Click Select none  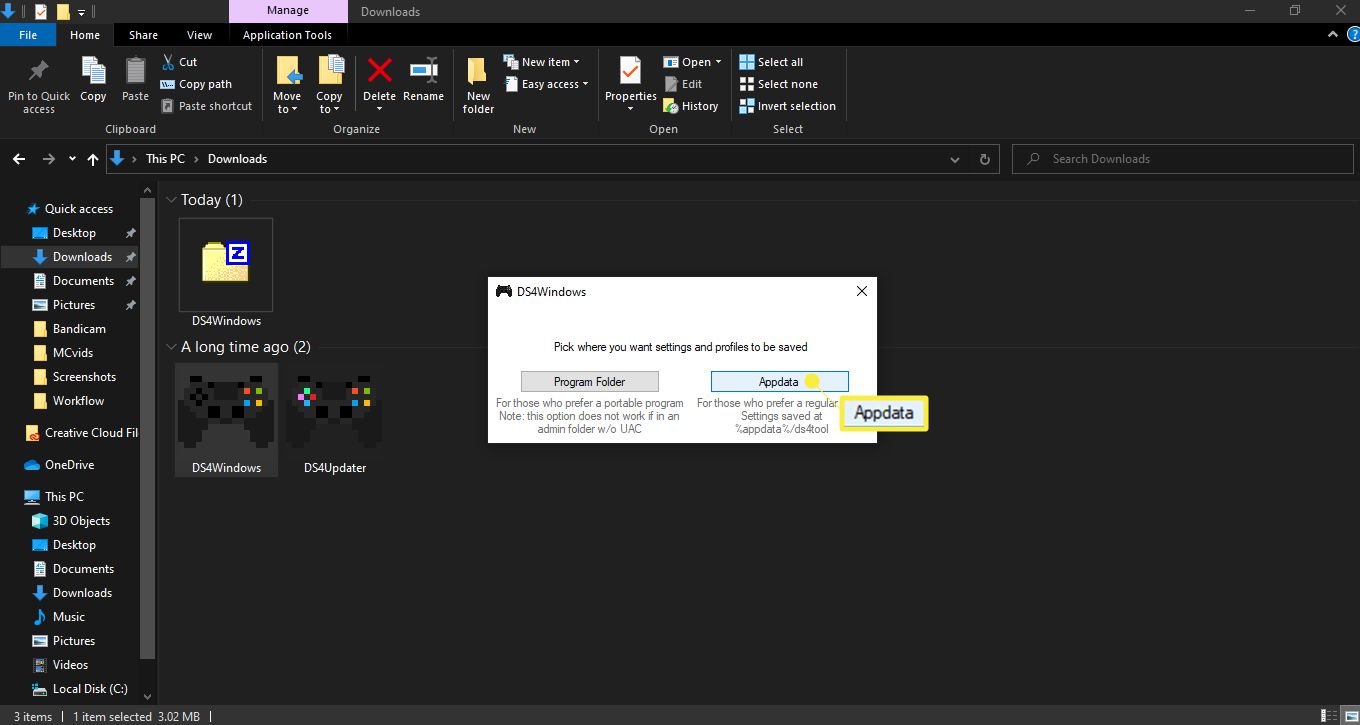778,84
